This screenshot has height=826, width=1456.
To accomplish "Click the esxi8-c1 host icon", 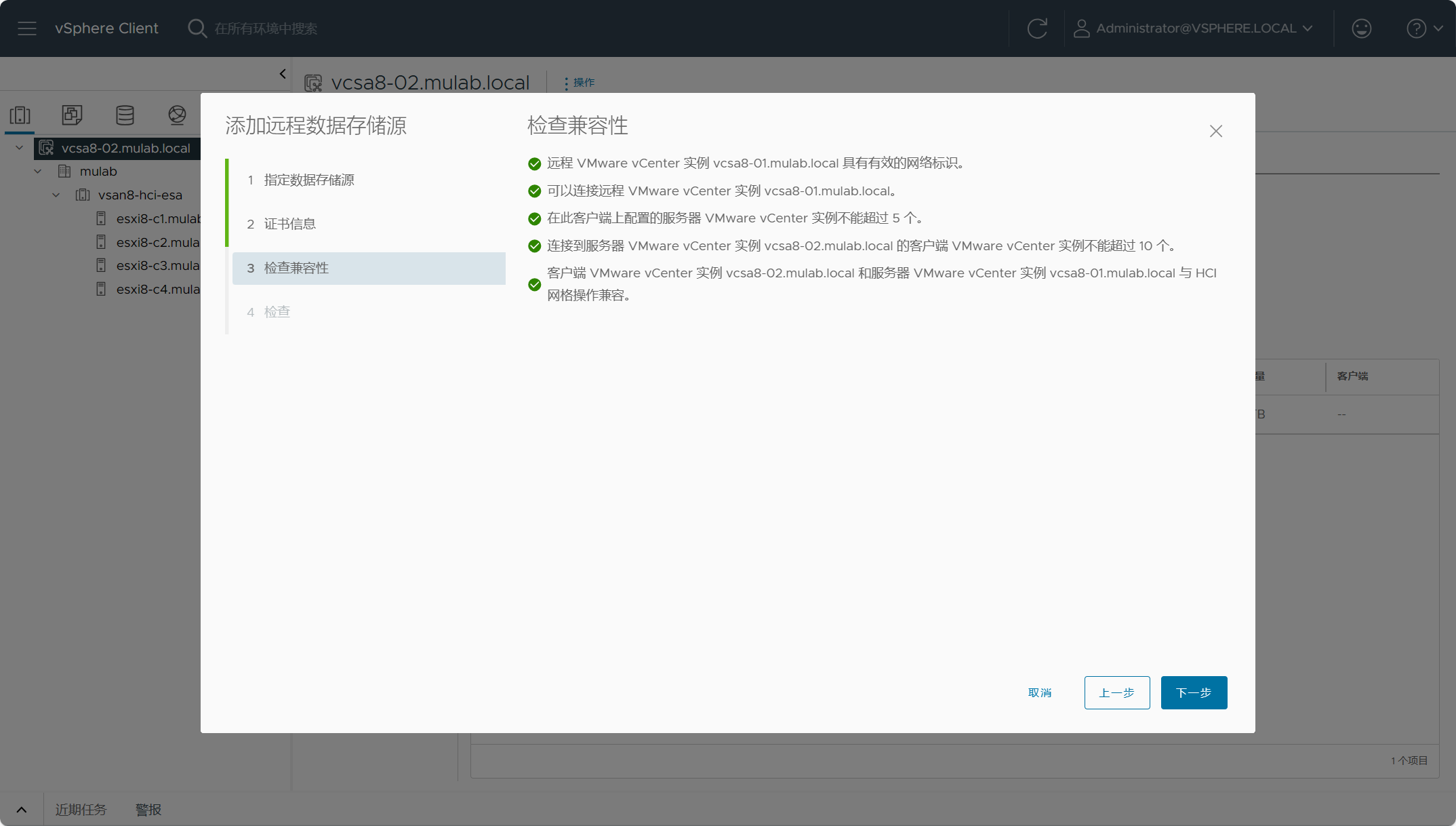I will (x=101, y=218).
